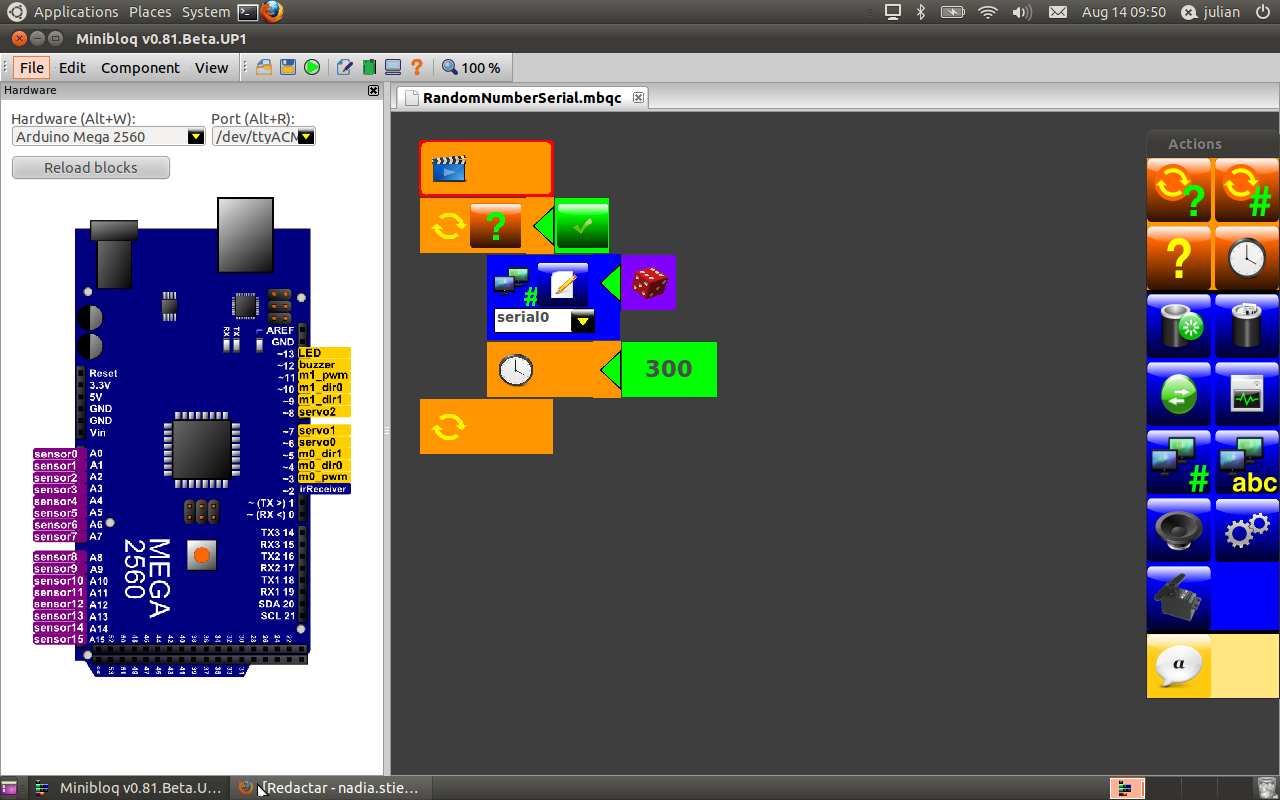Edit the 300 delay value block
1280x800 pixels.
669,369
